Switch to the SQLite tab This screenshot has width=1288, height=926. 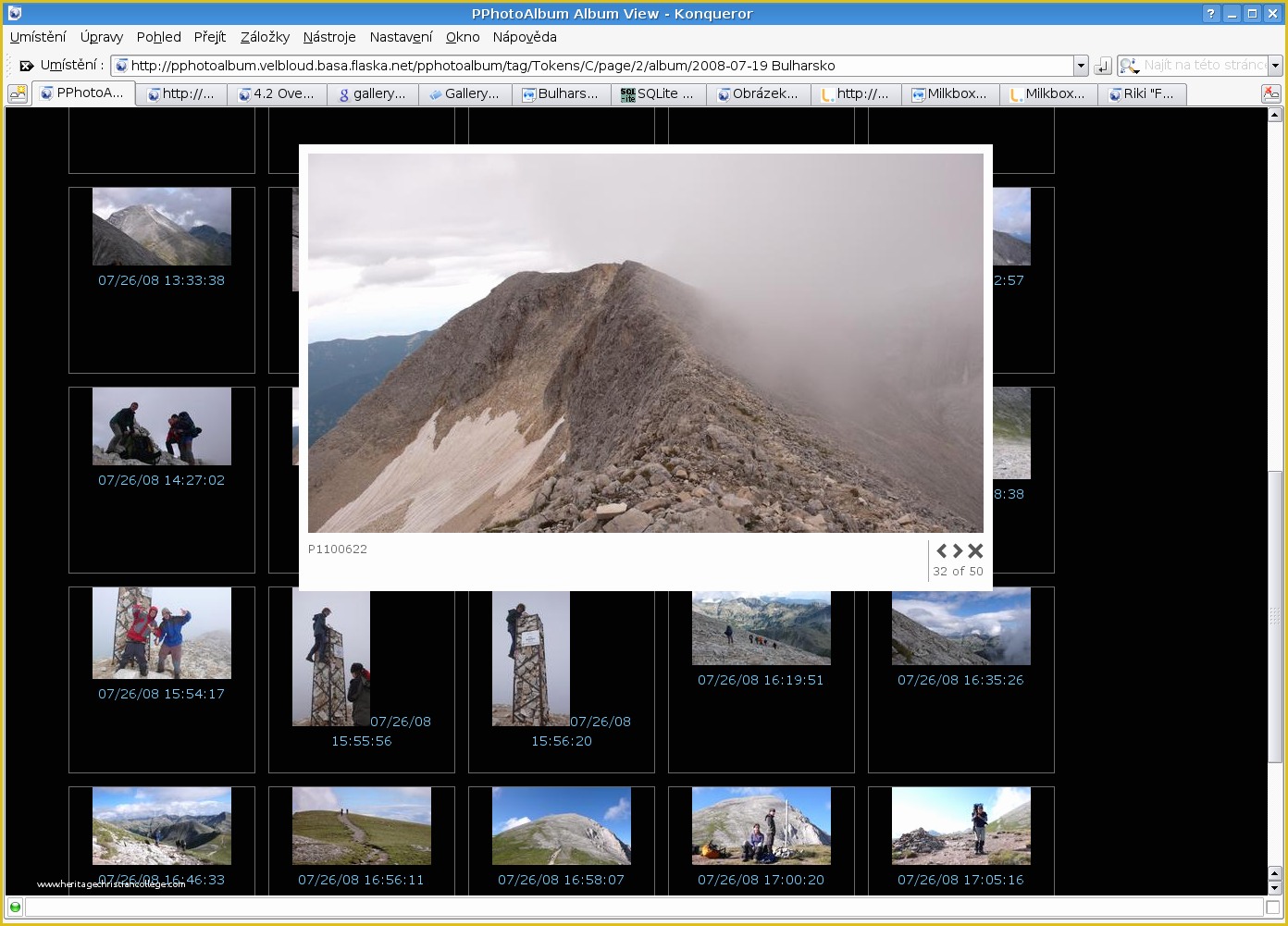point(659,93)
